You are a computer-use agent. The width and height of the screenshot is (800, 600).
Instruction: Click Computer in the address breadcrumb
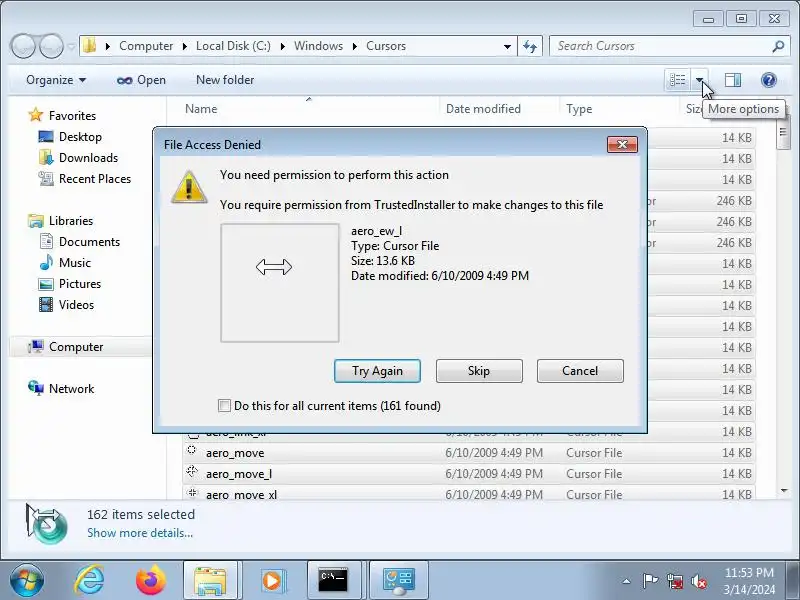pos(146,46)
